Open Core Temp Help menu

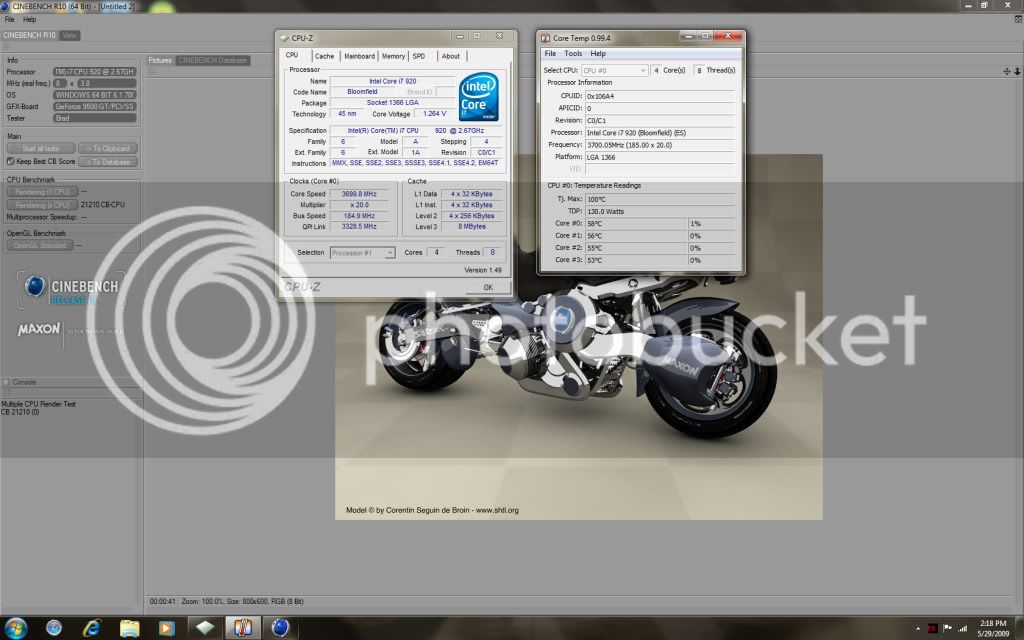[x=598, y=54]
